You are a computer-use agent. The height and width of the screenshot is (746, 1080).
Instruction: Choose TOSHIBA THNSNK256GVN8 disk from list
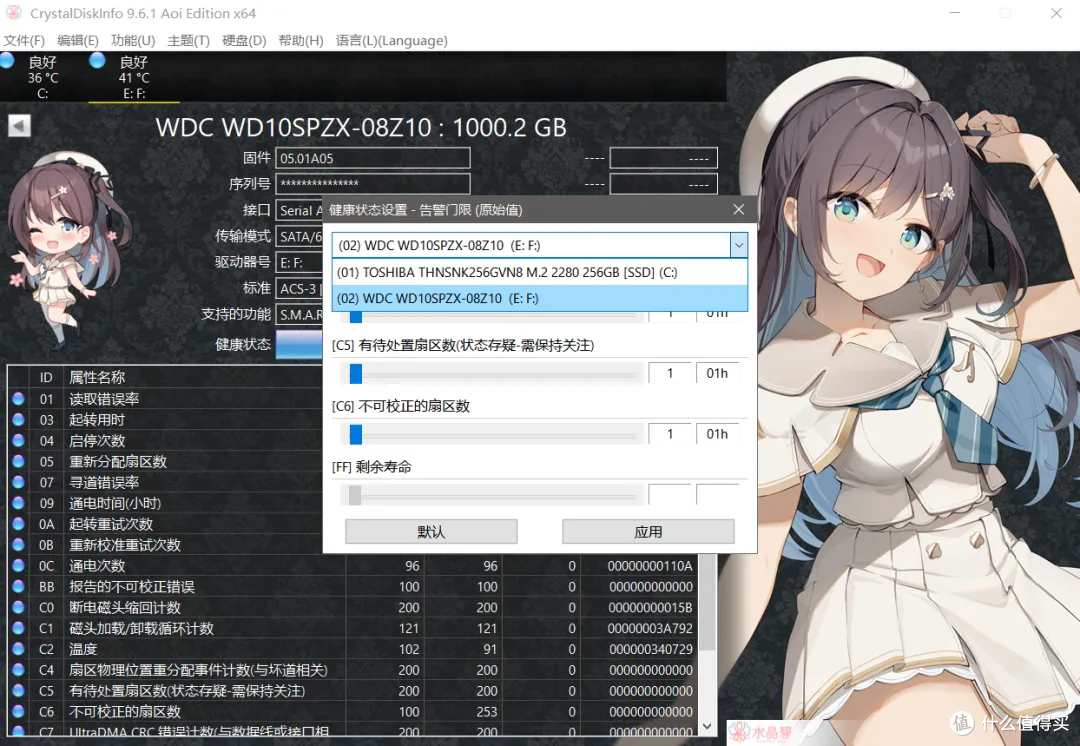click(x=539, y=272)
